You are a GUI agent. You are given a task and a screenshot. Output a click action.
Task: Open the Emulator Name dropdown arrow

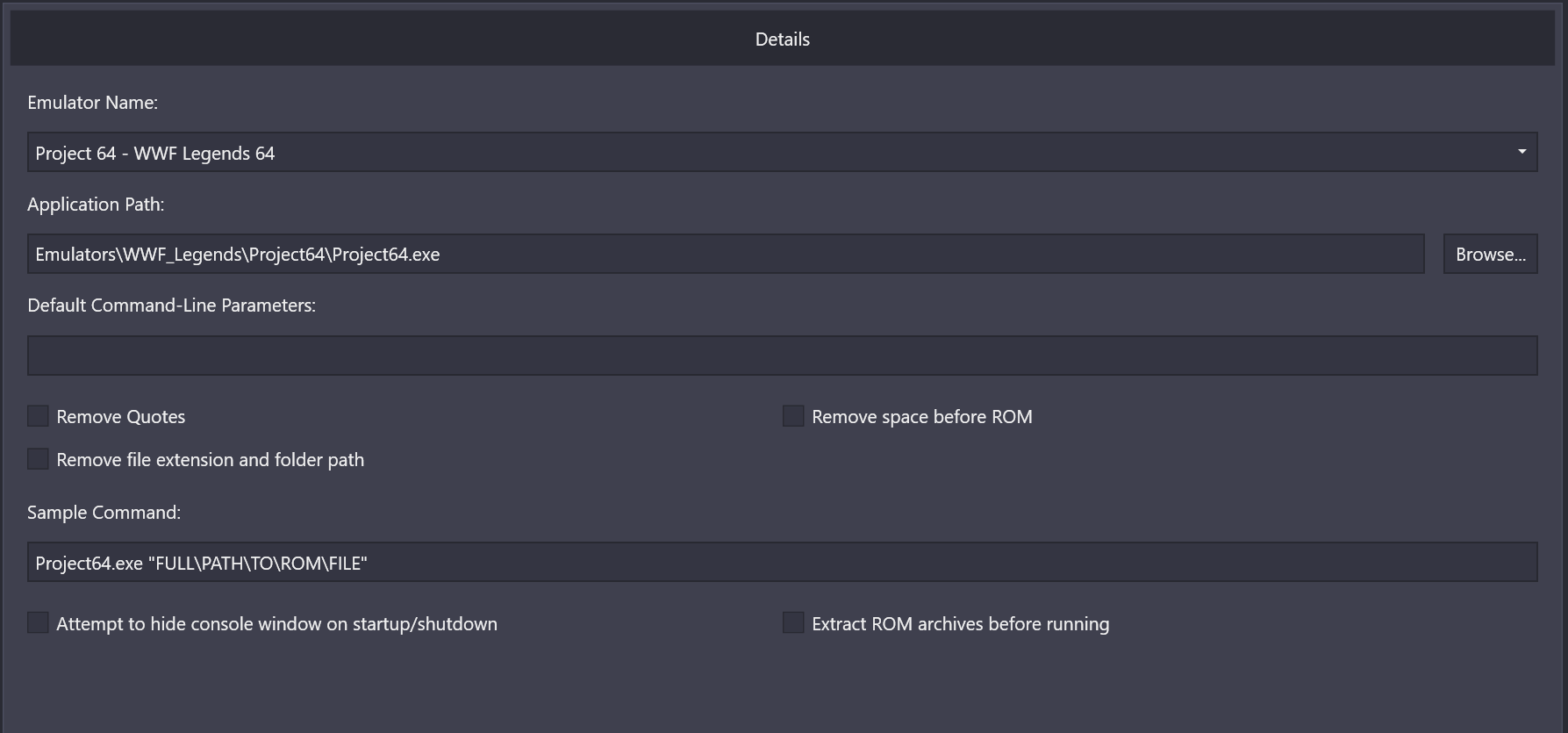coord(1521,152)
